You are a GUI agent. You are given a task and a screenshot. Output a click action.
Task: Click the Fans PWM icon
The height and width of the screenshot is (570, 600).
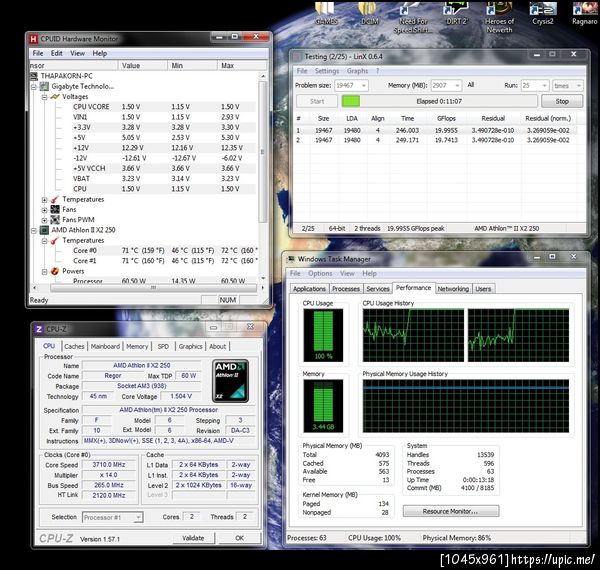coord(55,220)
